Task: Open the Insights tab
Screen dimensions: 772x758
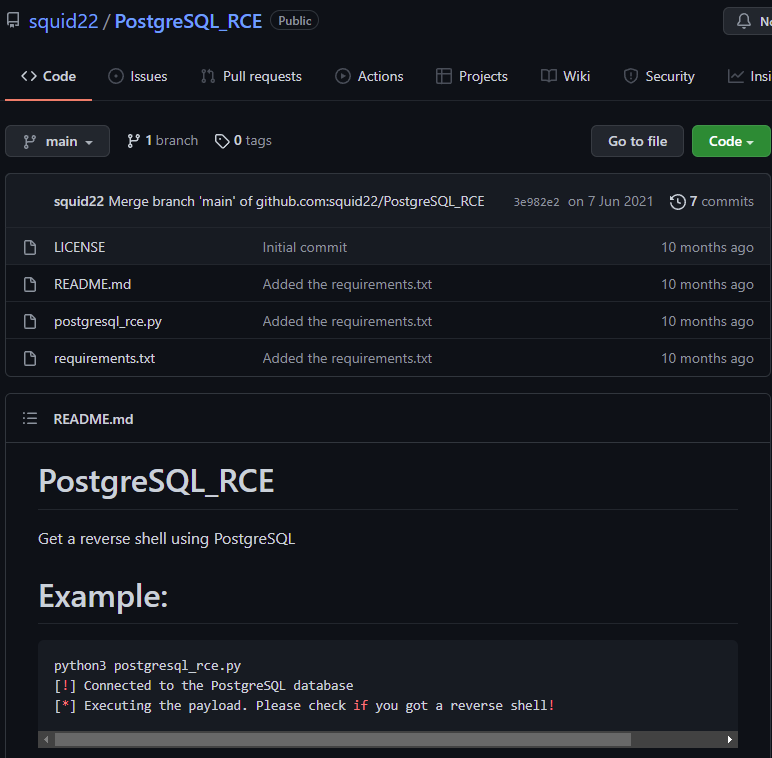Action: 749,76
